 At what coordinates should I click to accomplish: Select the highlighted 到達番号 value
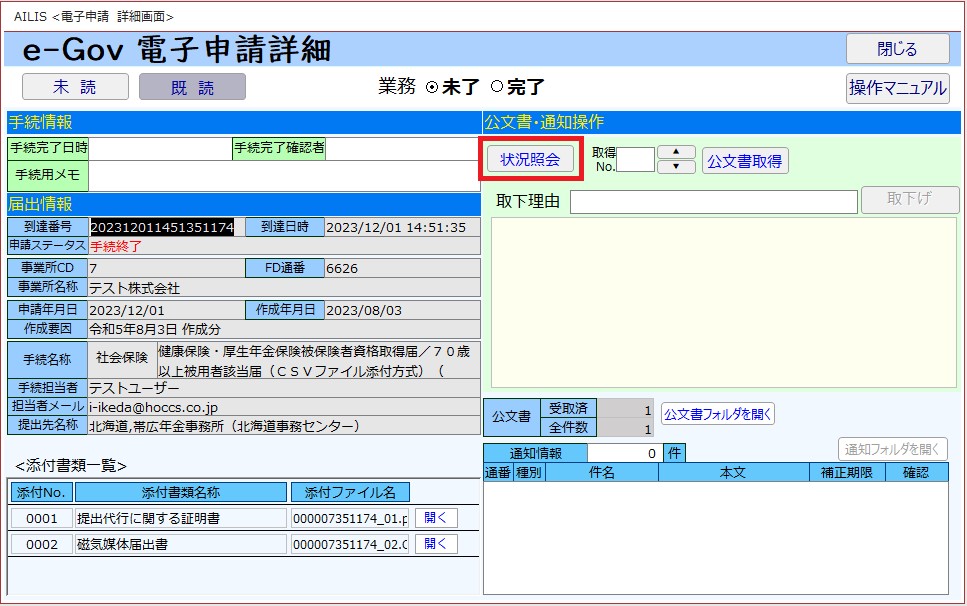click(x=162, y=228)
